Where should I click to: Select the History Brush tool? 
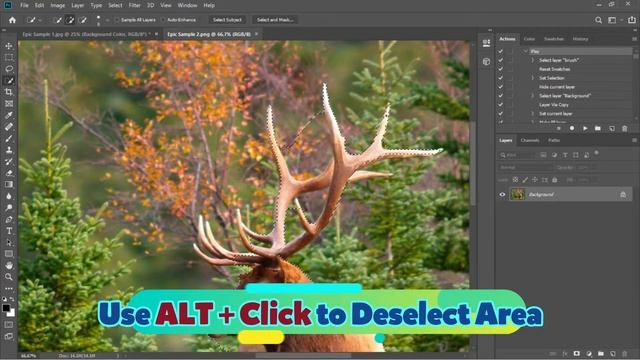tap(9, 162)
